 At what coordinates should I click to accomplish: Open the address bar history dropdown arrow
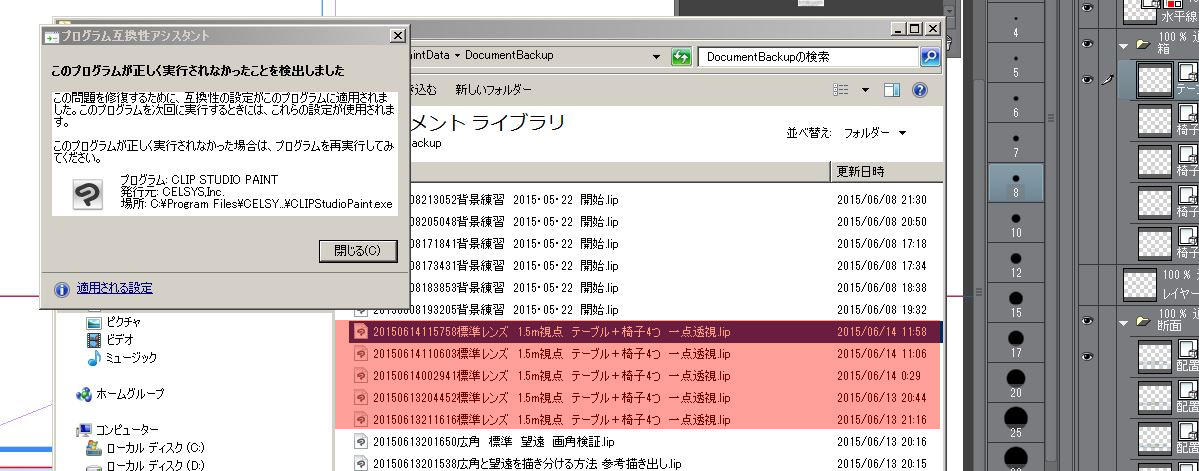pyautogui.click(x=656, y=57)
